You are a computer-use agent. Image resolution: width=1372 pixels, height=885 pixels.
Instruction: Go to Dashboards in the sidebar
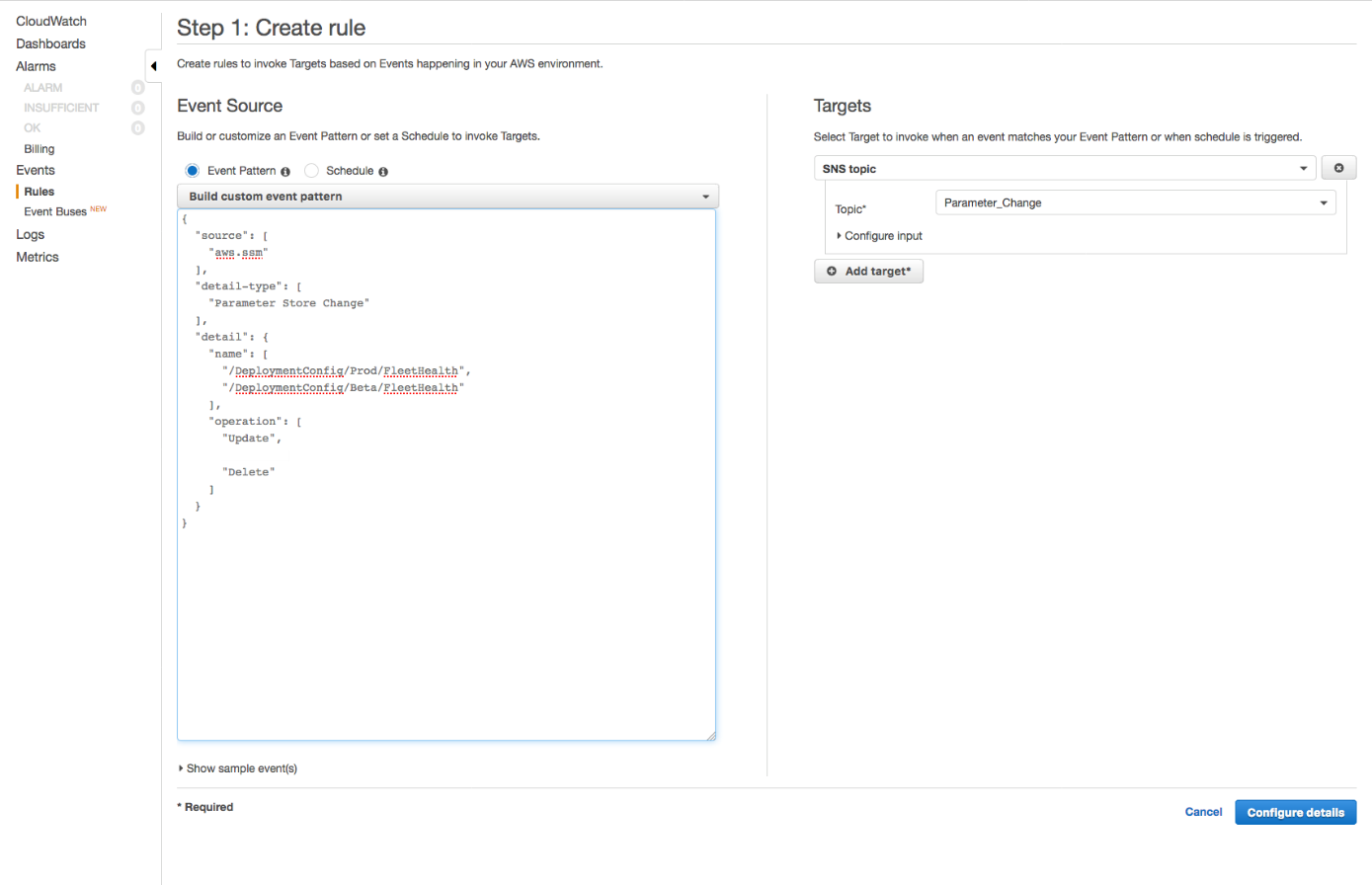pos(50,43)
